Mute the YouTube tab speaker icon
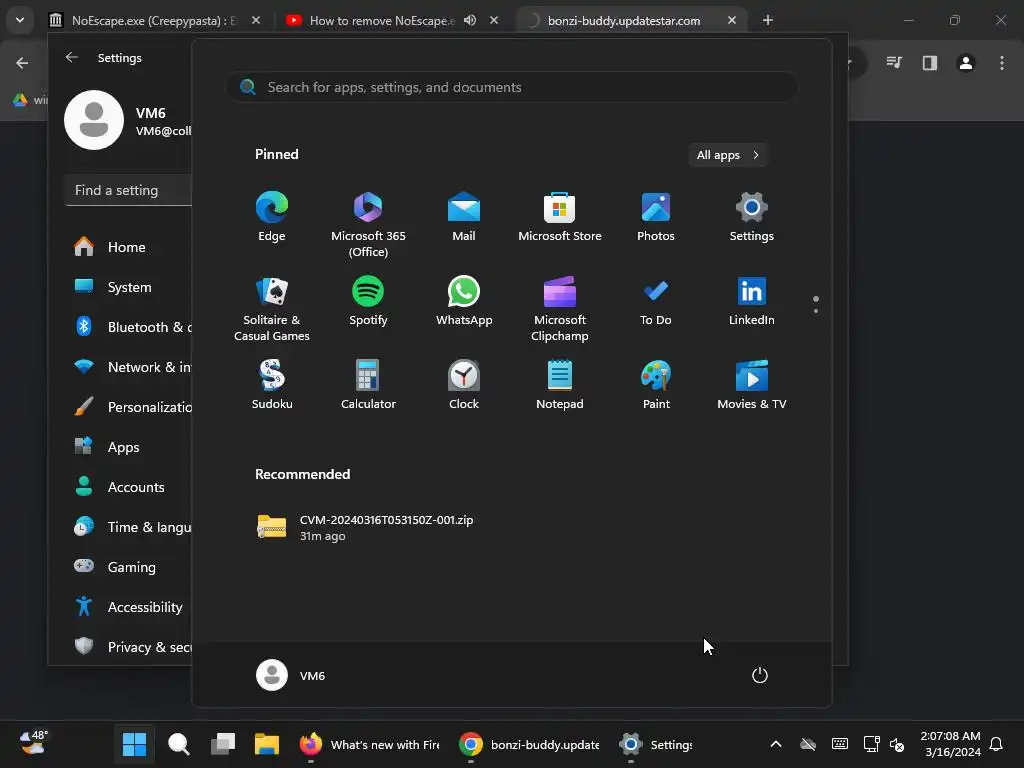This screenshot has height=768, width=1024. [470, 20]
